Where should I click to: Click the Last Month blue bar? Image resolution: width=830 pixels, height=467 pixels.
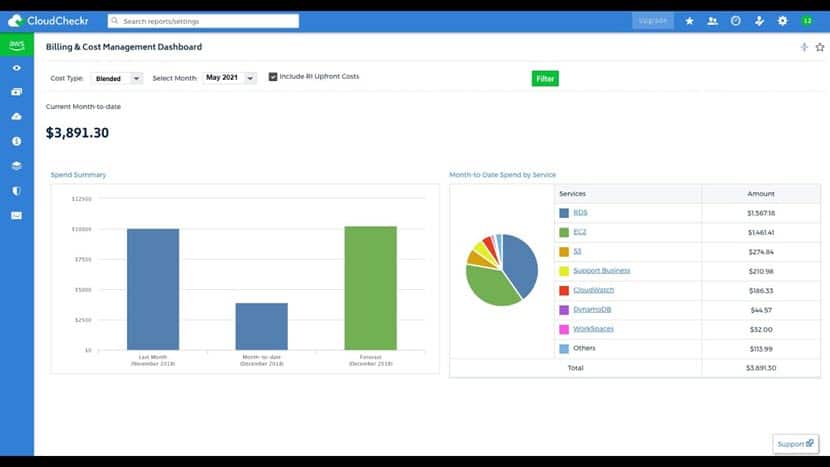pos(153,289)
